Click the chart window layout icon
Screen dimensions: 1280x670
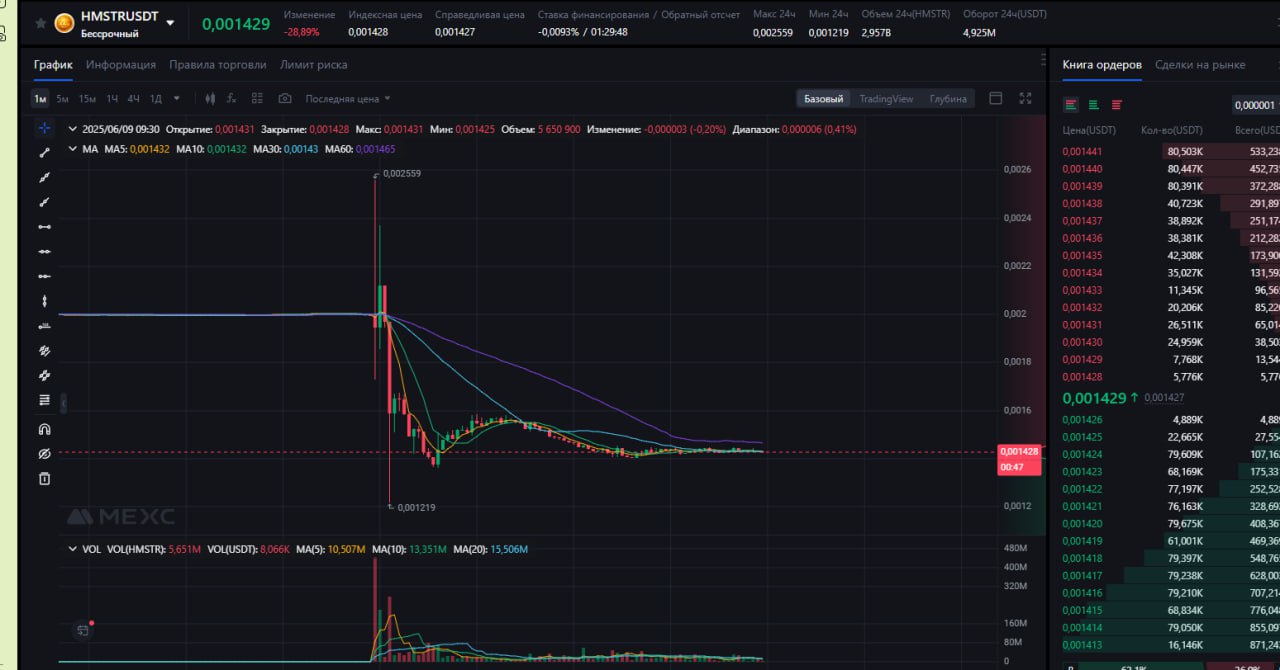[x=995, y=98]
